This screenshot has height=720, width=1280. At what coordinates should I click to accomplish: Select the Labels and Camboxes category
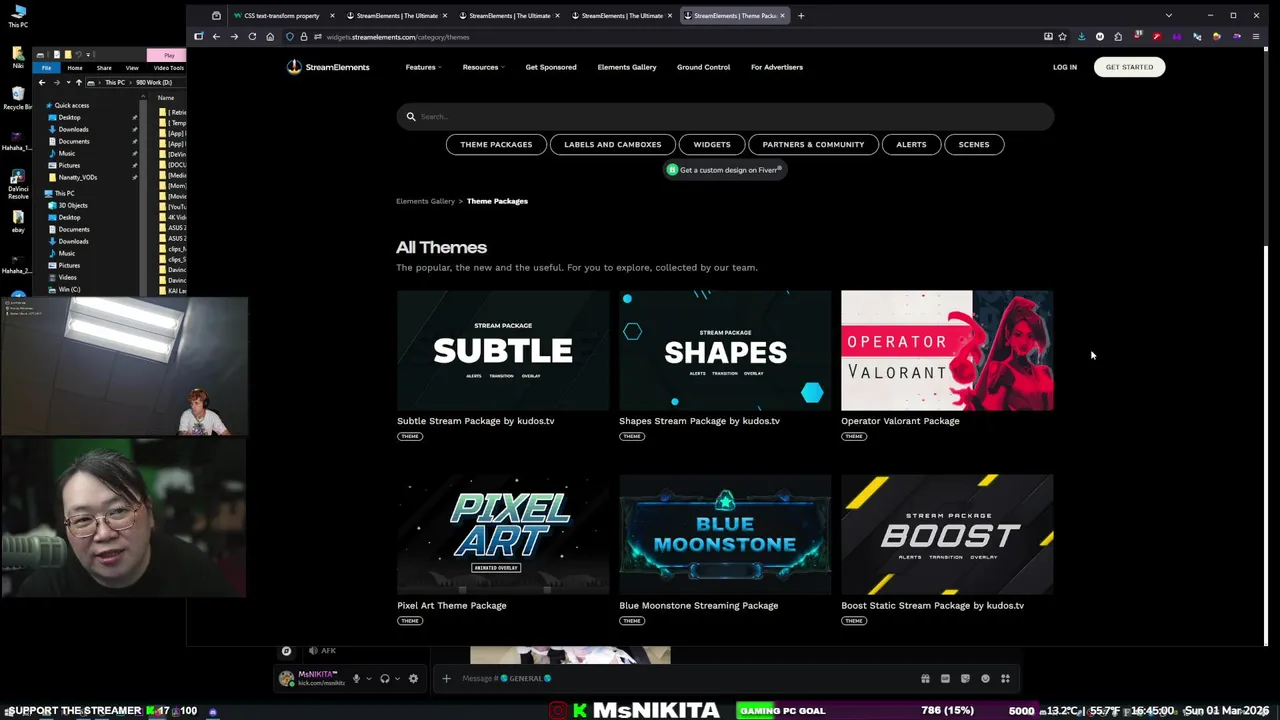point(612,144)
